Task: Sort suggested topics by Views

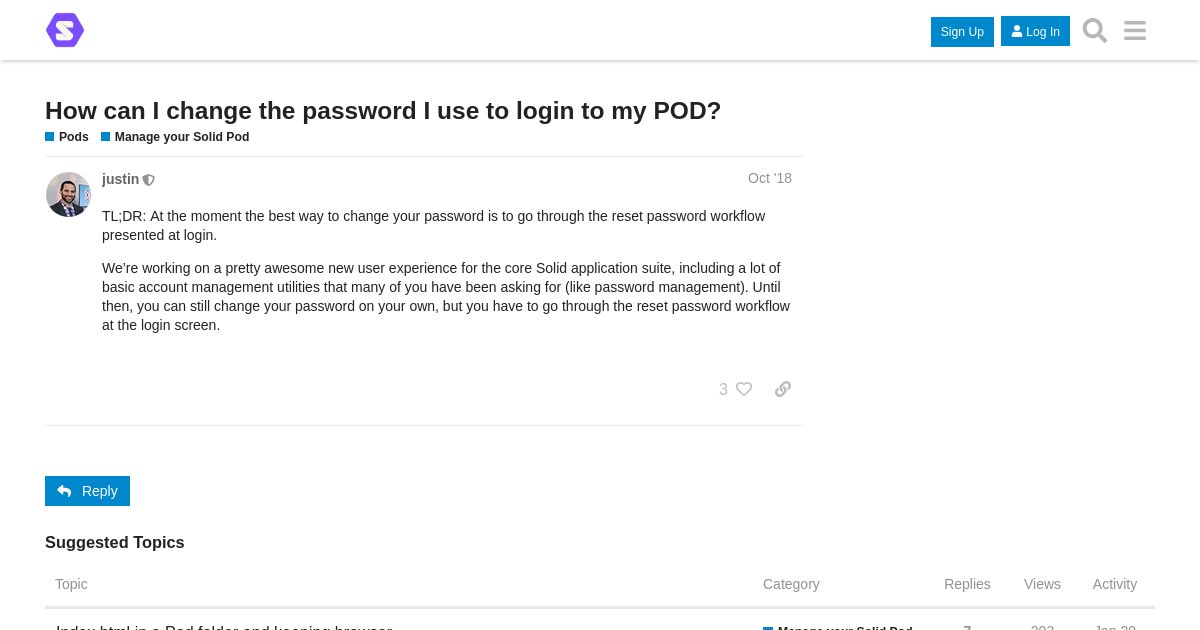Action: [x=1042, y=584]
